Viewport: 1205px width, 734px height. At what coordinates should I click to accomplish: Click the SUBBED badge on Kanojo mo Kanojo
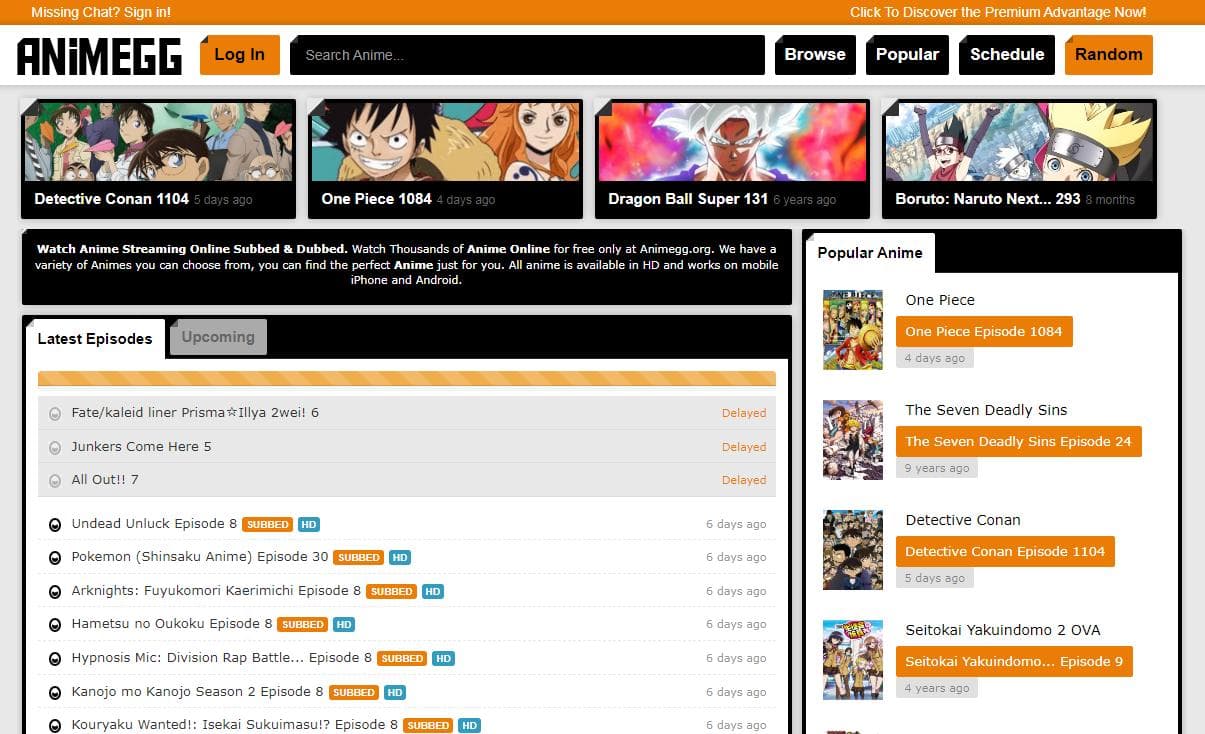tap(354, 692)
